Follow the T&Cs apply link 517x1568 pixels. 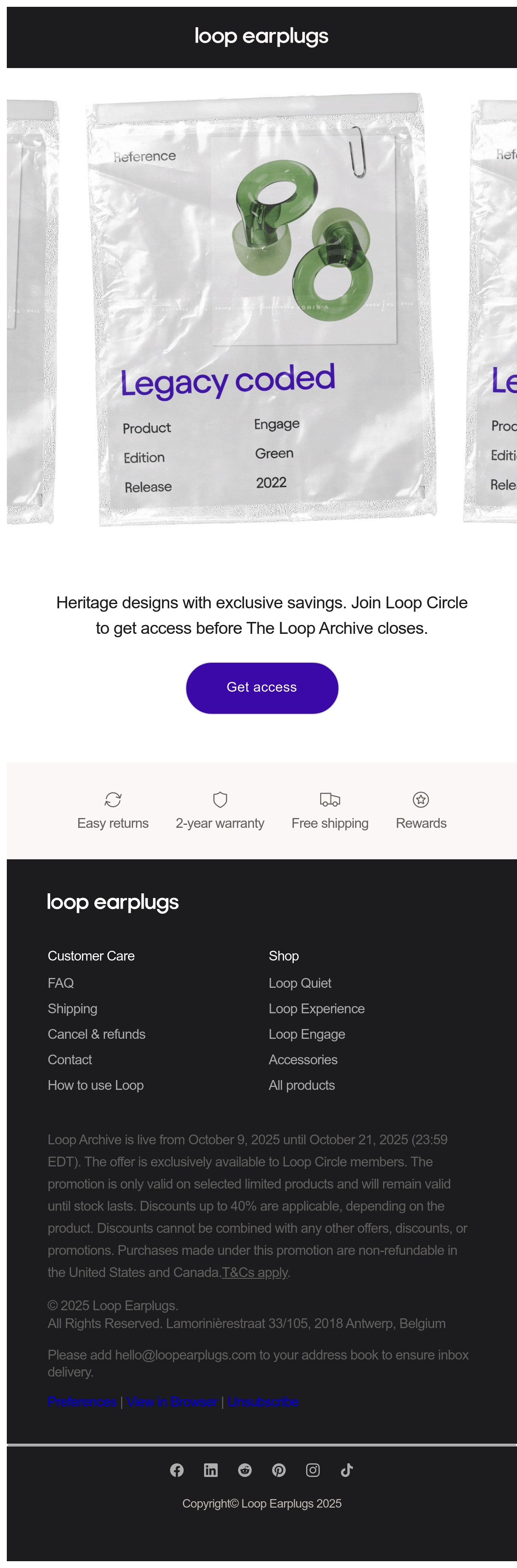point(255,1272)
